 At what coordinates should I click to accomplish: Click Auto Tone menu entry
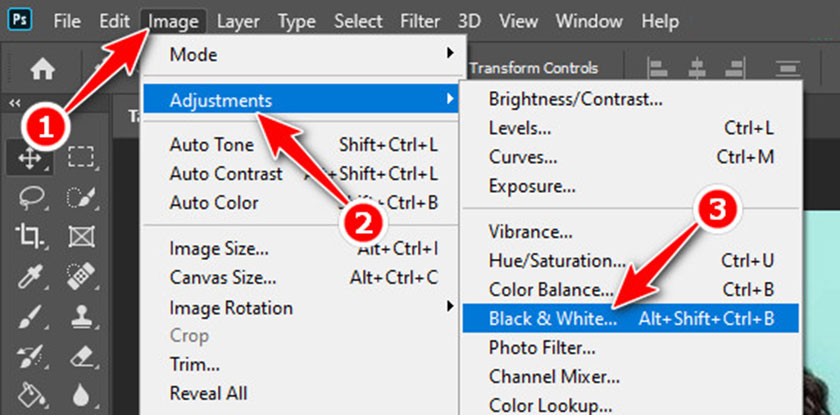(302, 145)
